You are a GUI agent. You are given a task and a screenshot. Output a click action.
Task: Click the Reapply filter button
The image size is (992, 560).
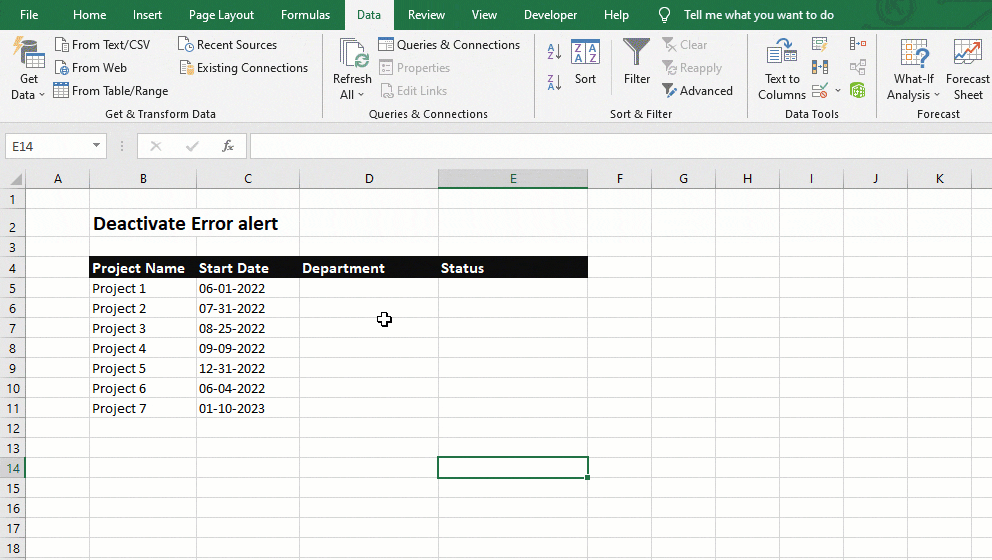[x=692, y=68]
